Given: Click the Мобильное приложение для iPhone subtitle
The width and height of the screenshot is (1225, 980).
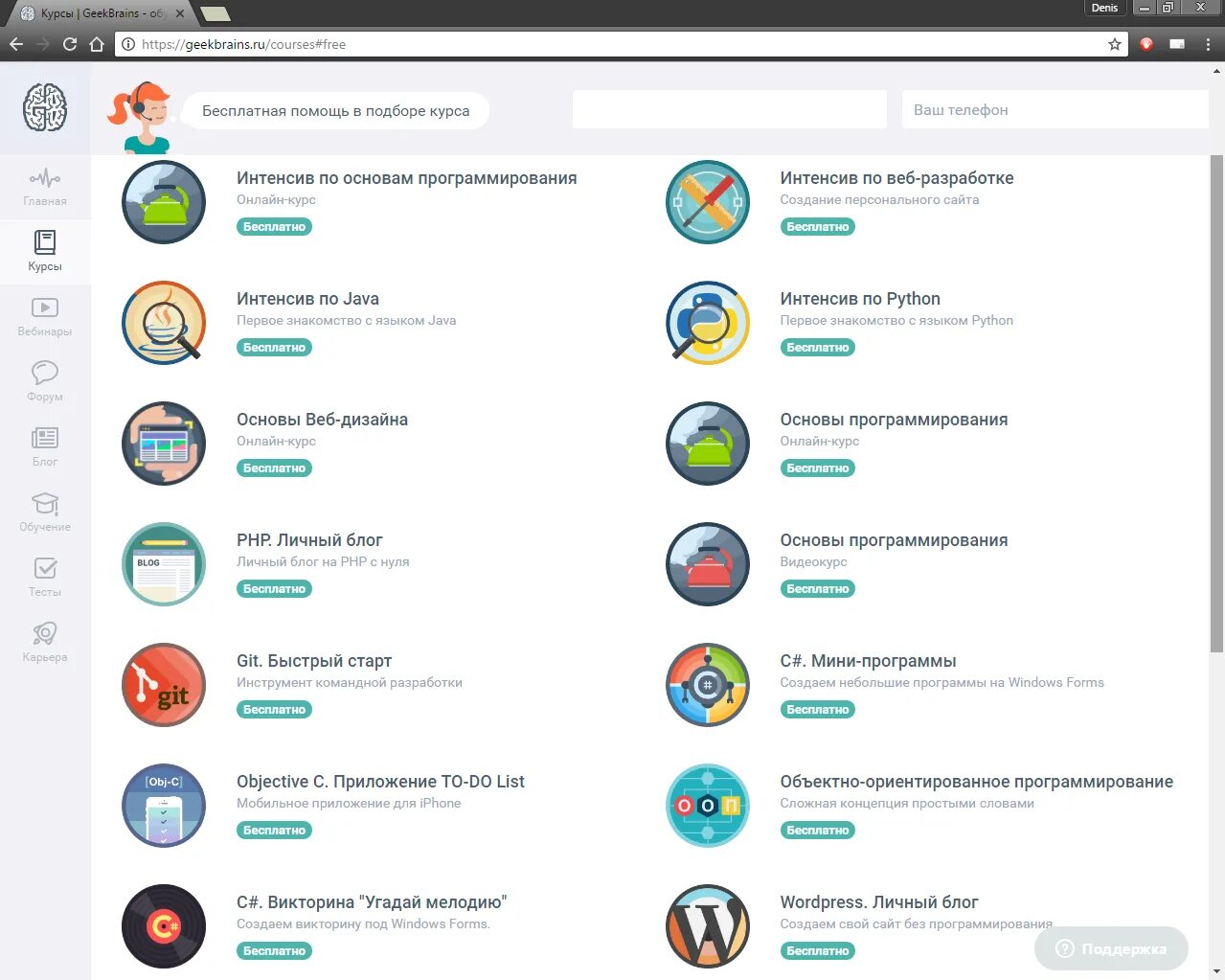Looking at the screenshot, I should pyautogui.click(x=349, y=804).
